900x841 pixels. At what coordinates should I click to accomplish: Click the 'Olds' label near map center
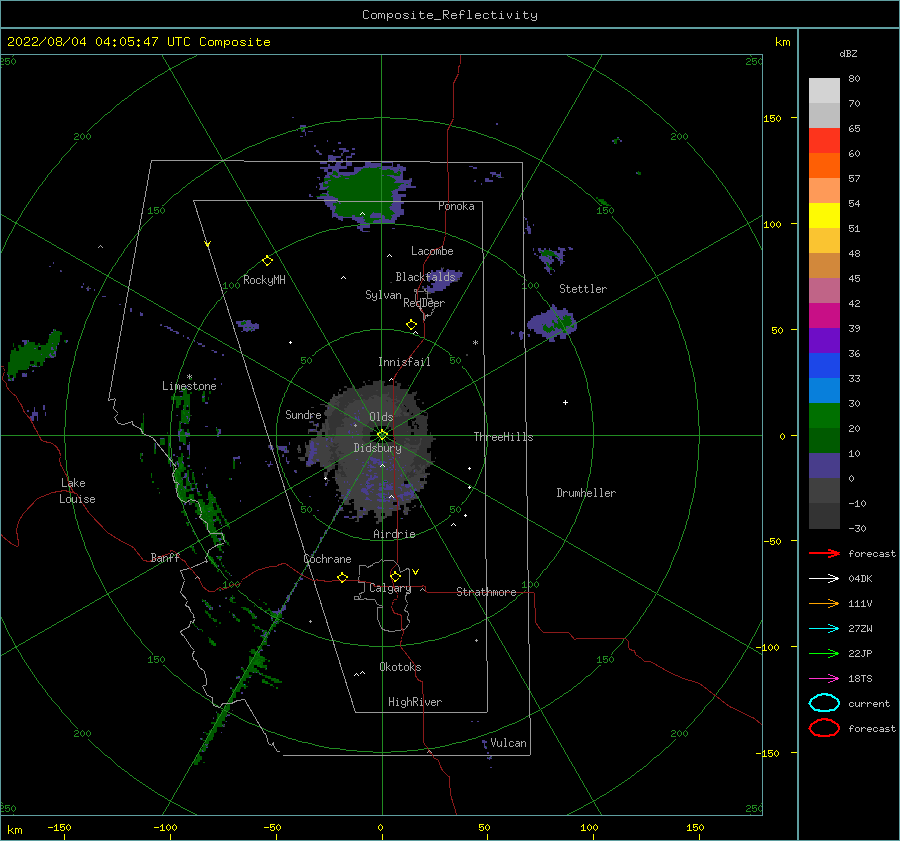coord(381,417)
